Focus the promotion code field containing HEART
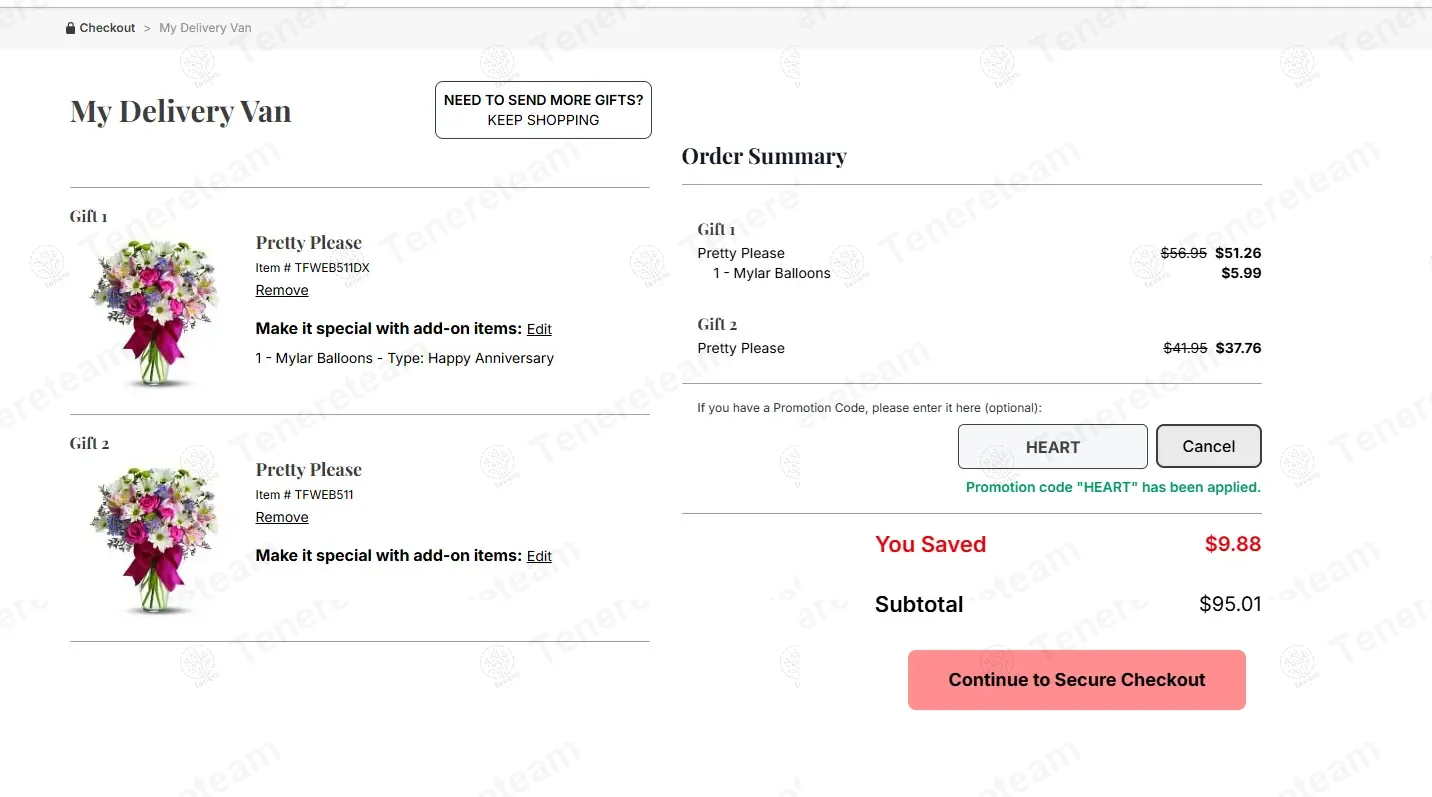The width and height of the screenshot is (1432, 797). (x=1052, y=447)
